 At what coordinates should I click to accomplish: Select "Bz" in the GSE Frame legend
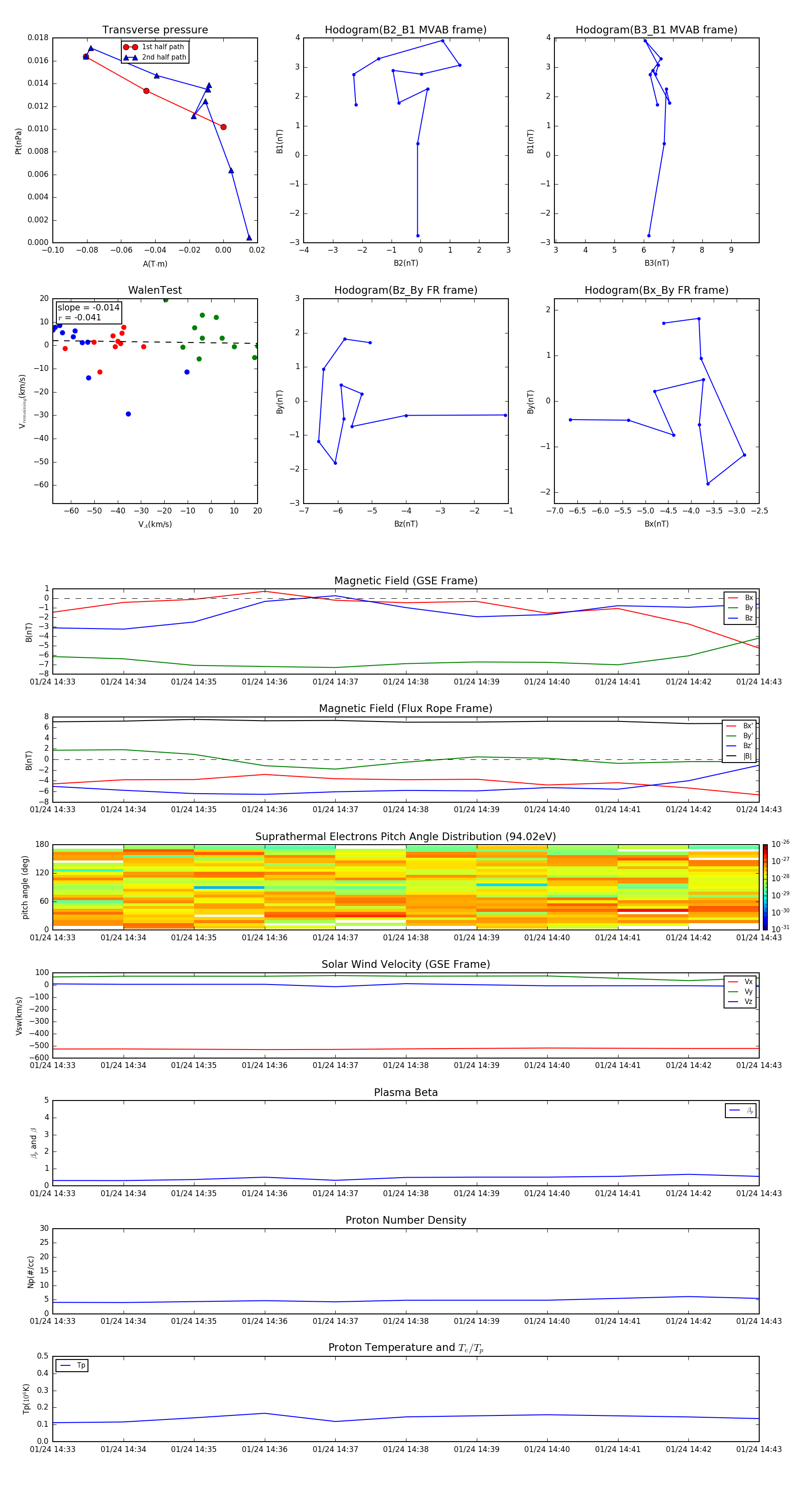(740, 618)
